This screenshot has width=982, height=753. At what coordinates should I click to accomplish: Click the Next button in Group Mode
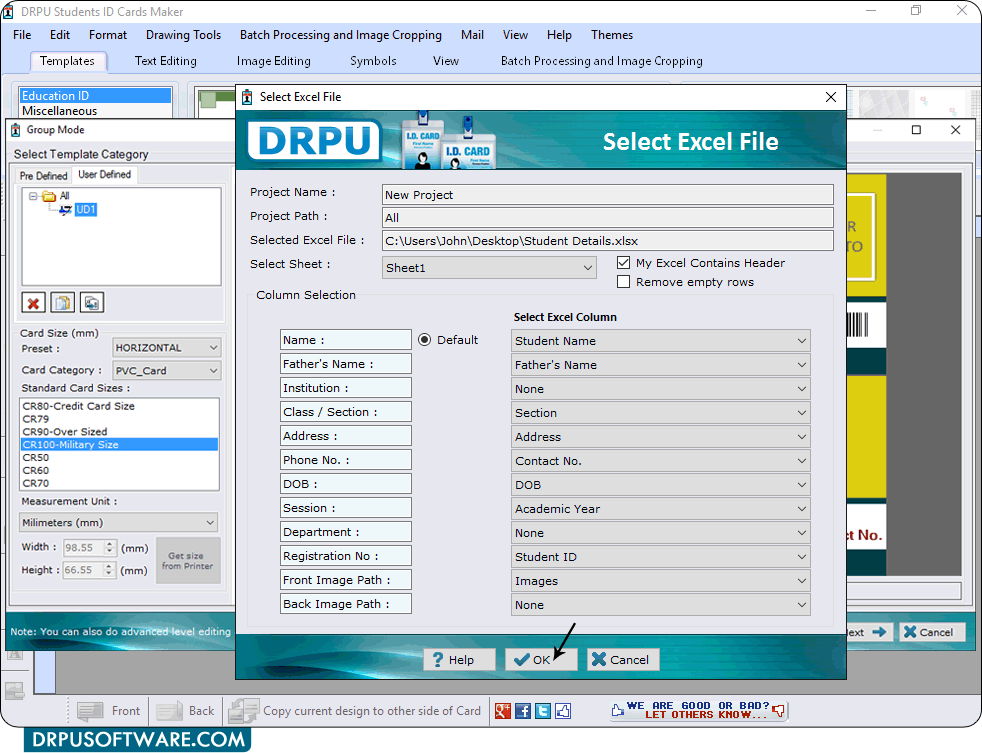click(867, 632)
